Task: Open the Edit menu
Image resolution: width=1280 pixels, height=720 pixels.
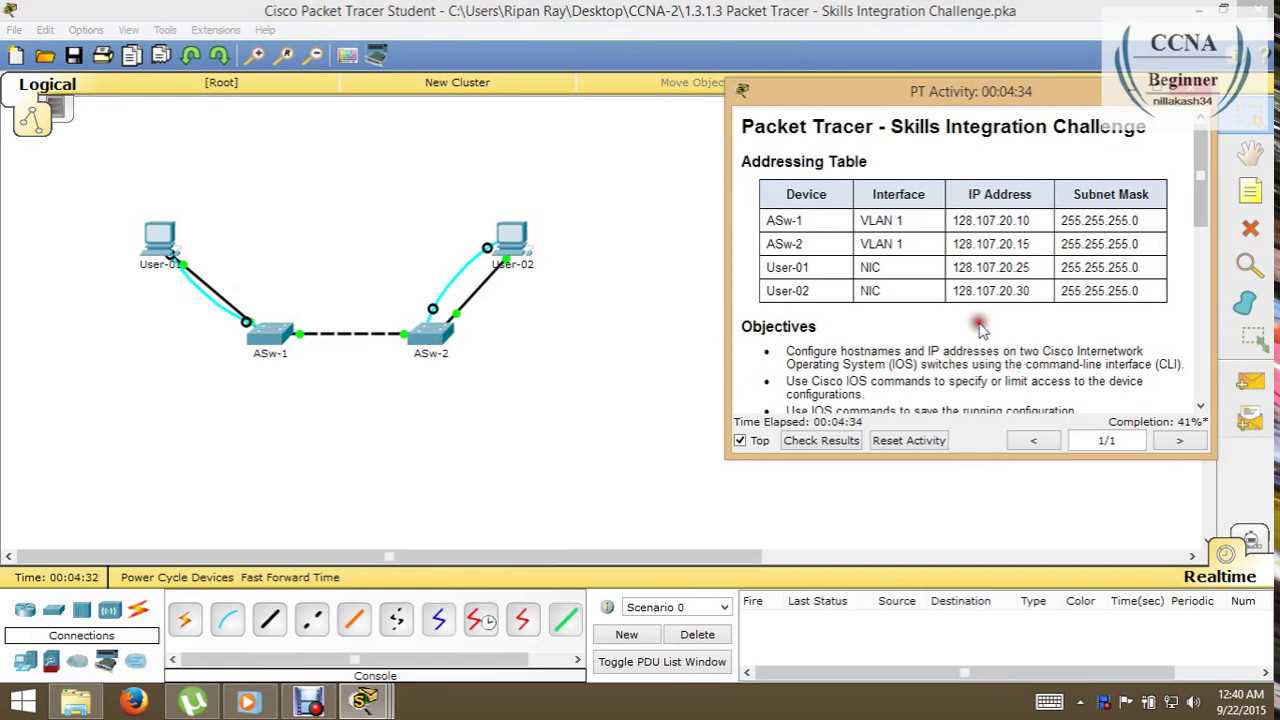Action: (x=45, y=30)
